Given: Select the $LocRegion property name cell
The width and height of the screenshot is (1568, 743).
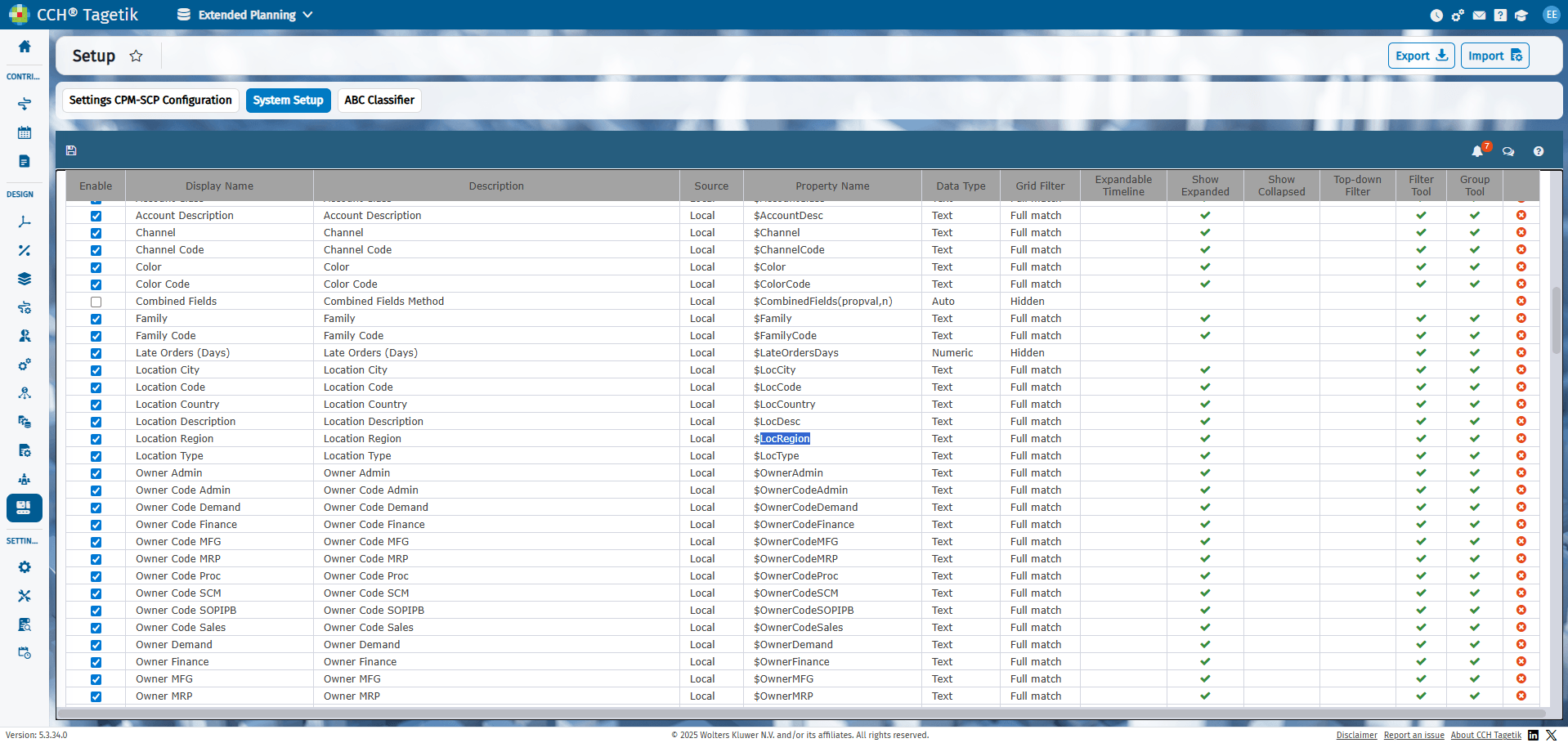Looking at the screenshot, I should pos(832,439).
